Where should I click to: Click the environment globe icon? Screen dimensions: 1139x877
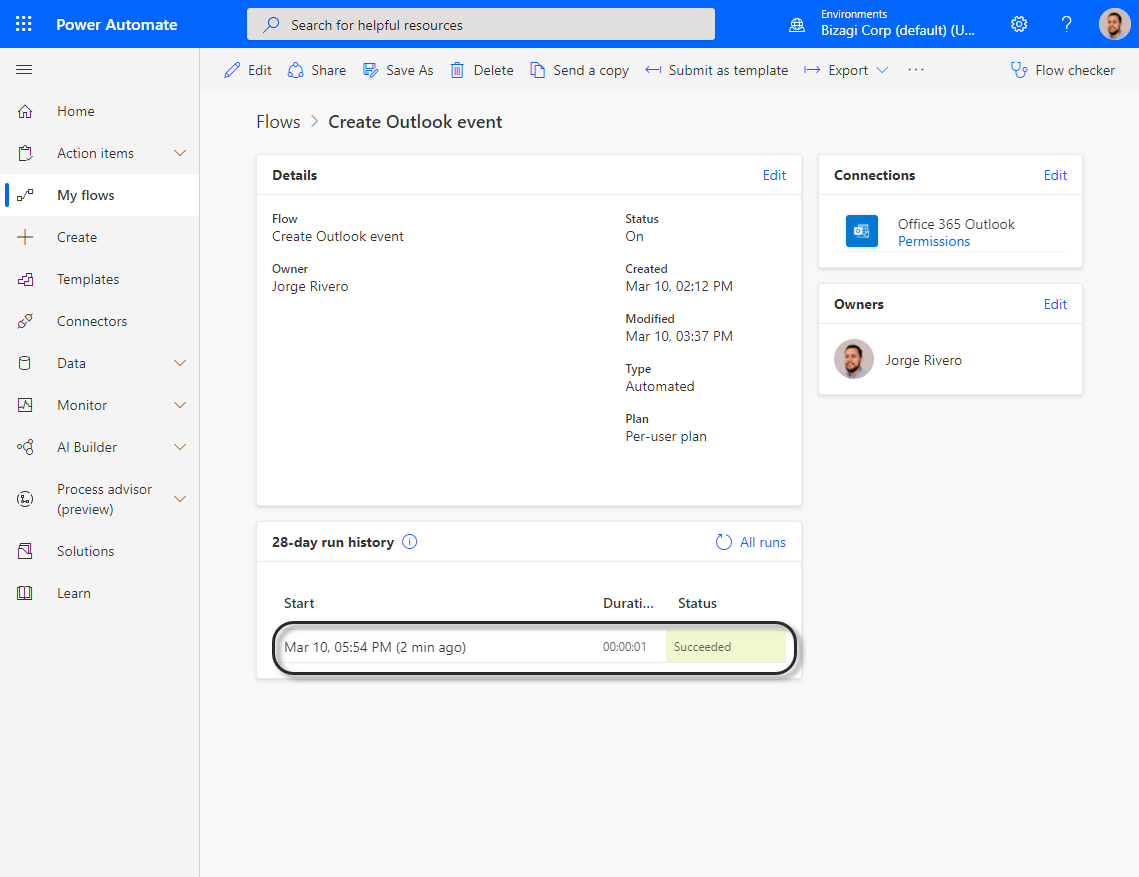pos(797,25)
